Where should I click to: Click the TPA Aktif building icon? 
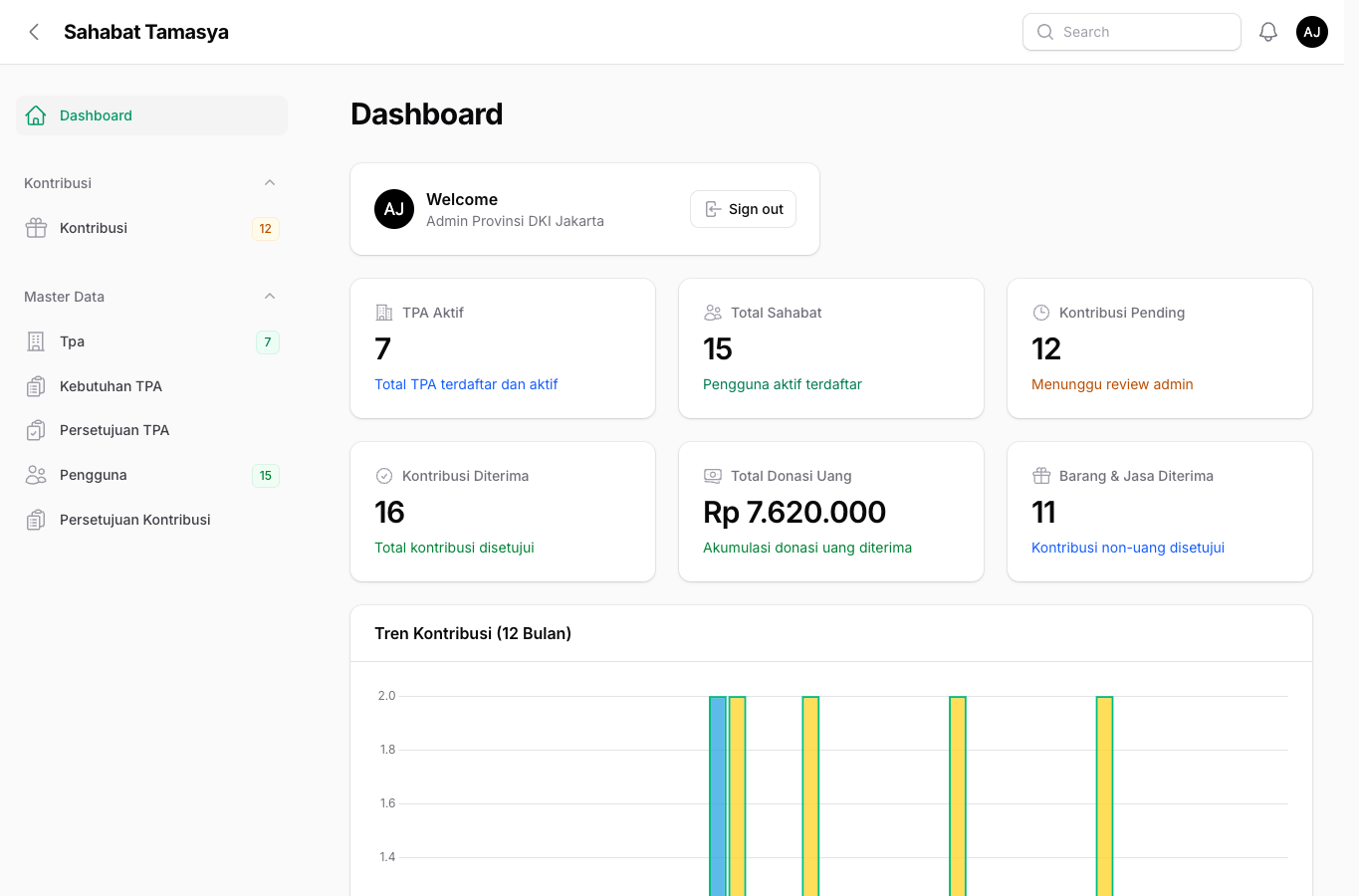pos(384,313)
